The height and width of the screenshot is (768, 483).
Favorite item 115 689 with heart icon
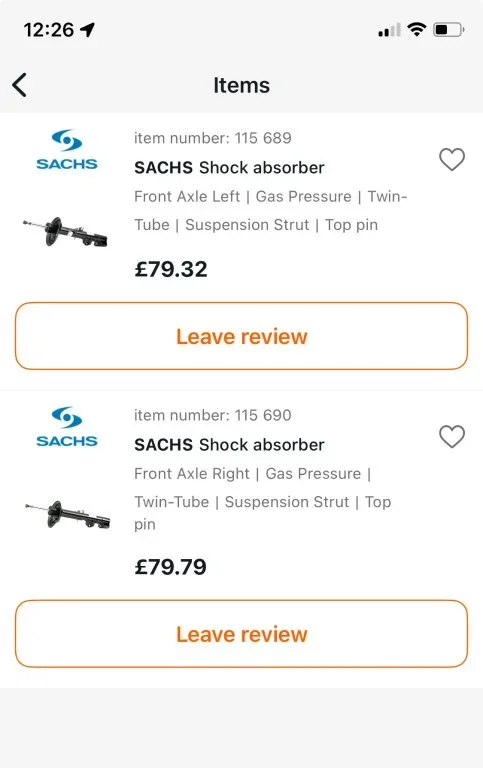(x=452, y=159)
